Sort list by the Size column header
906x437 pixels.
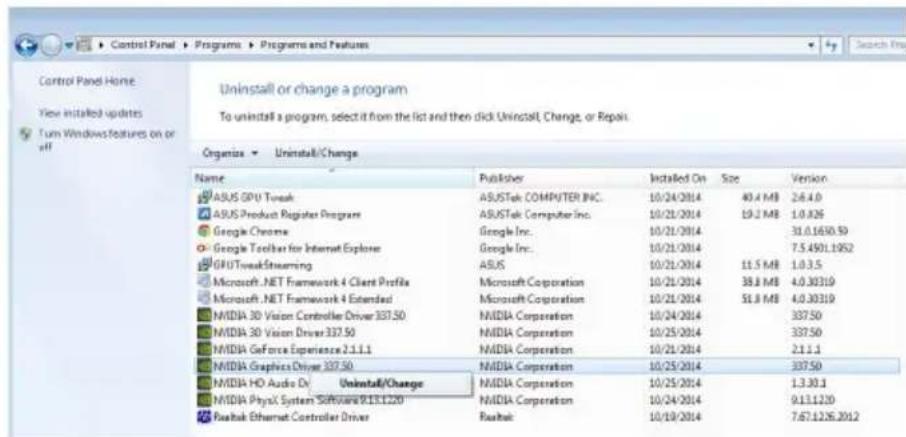click(x=752, y=179)
